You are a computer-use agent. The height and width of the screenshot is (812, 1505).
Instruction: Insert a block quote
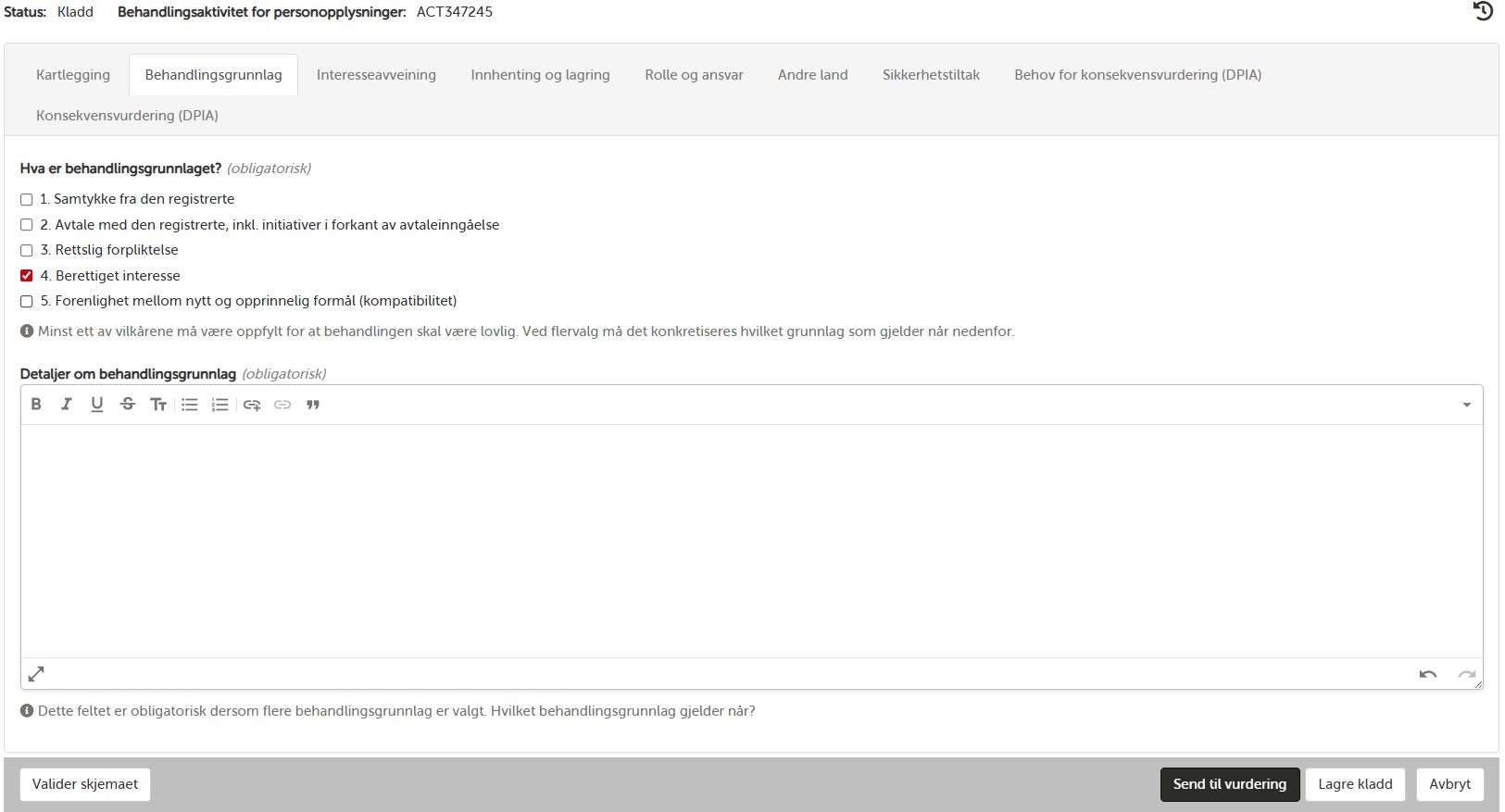pyautogui.click(x=313, y=405)
